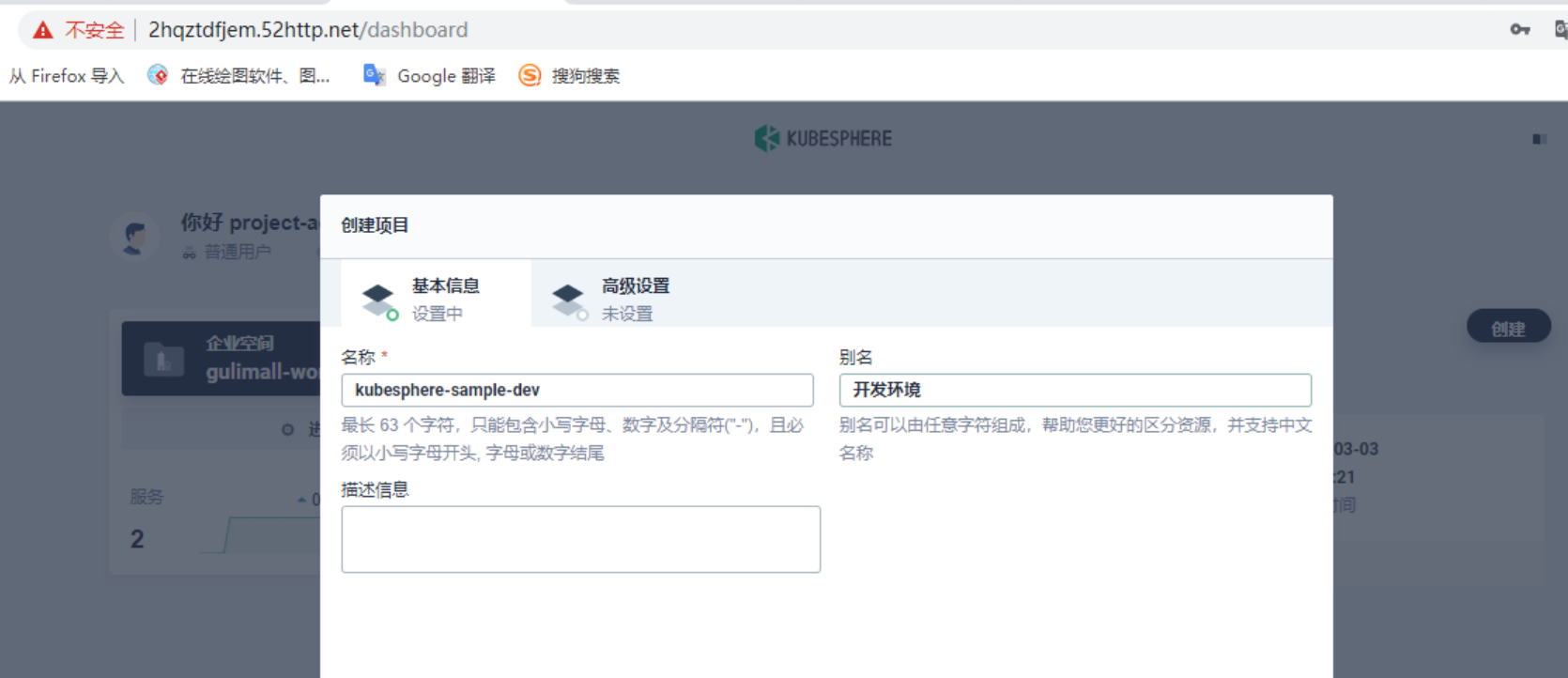Click the 企业空间 folder icon card
The image size is (1568, 678).
(163, 359)
